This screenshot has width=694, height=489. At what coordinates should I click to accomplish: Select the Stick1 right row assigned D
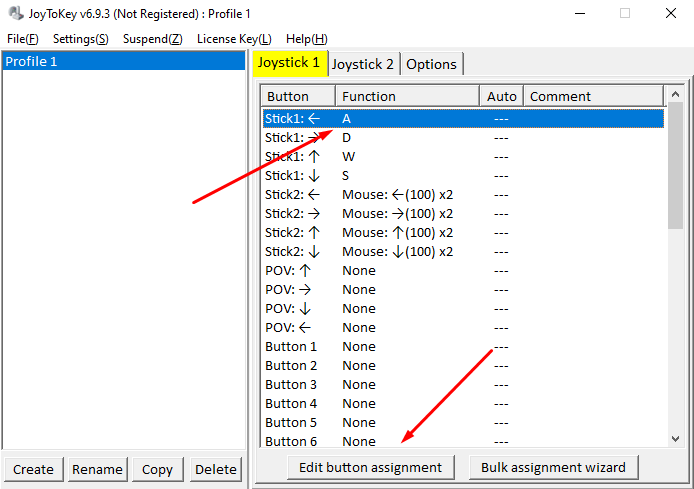click(x=463, y=138)
